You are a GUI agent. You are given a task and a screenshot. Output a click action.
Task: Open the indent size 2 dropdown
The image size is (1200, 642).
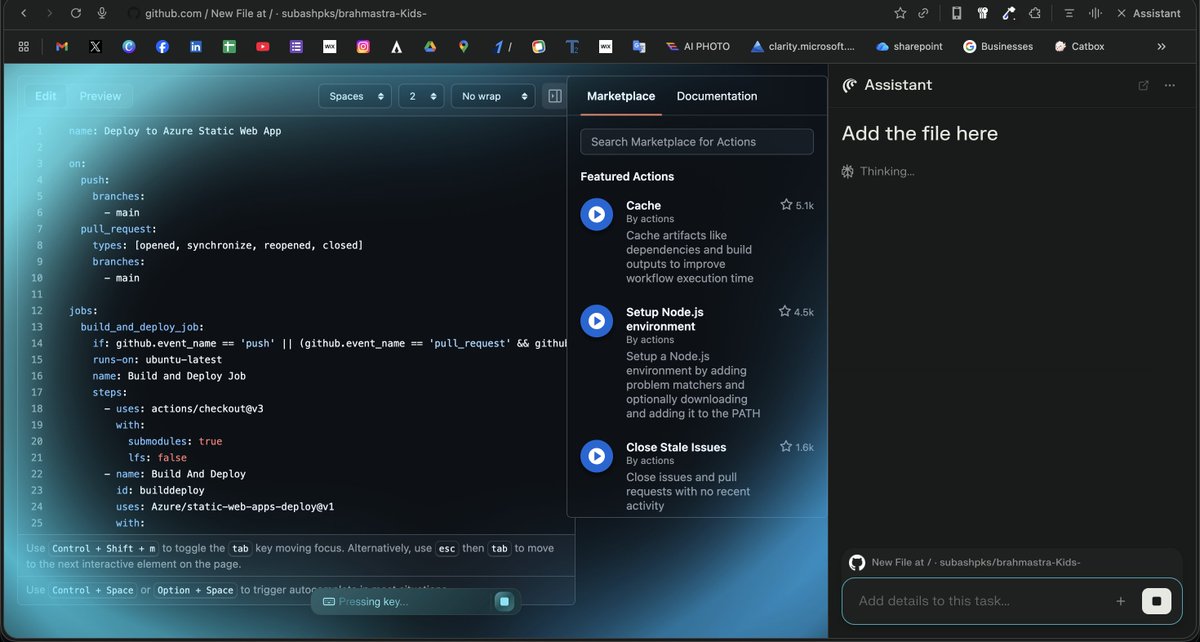421,96
